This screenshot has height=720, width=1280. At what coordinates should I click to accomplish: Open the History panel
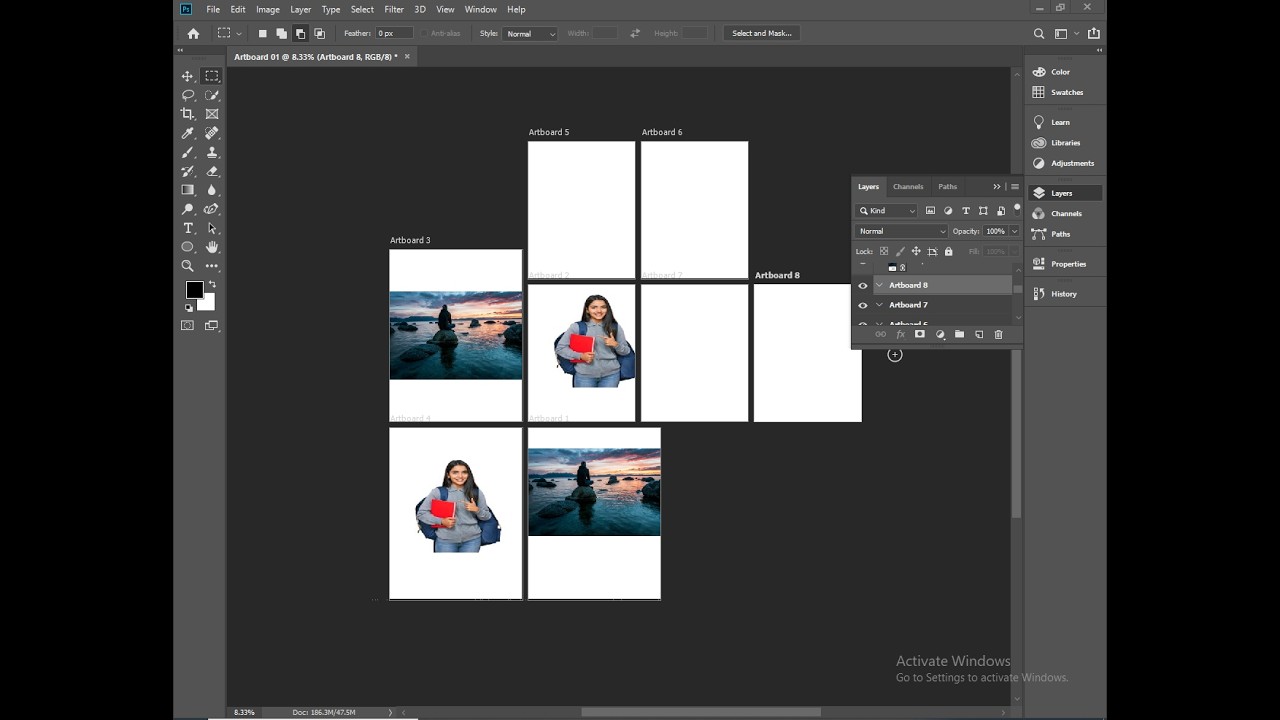1066,294
